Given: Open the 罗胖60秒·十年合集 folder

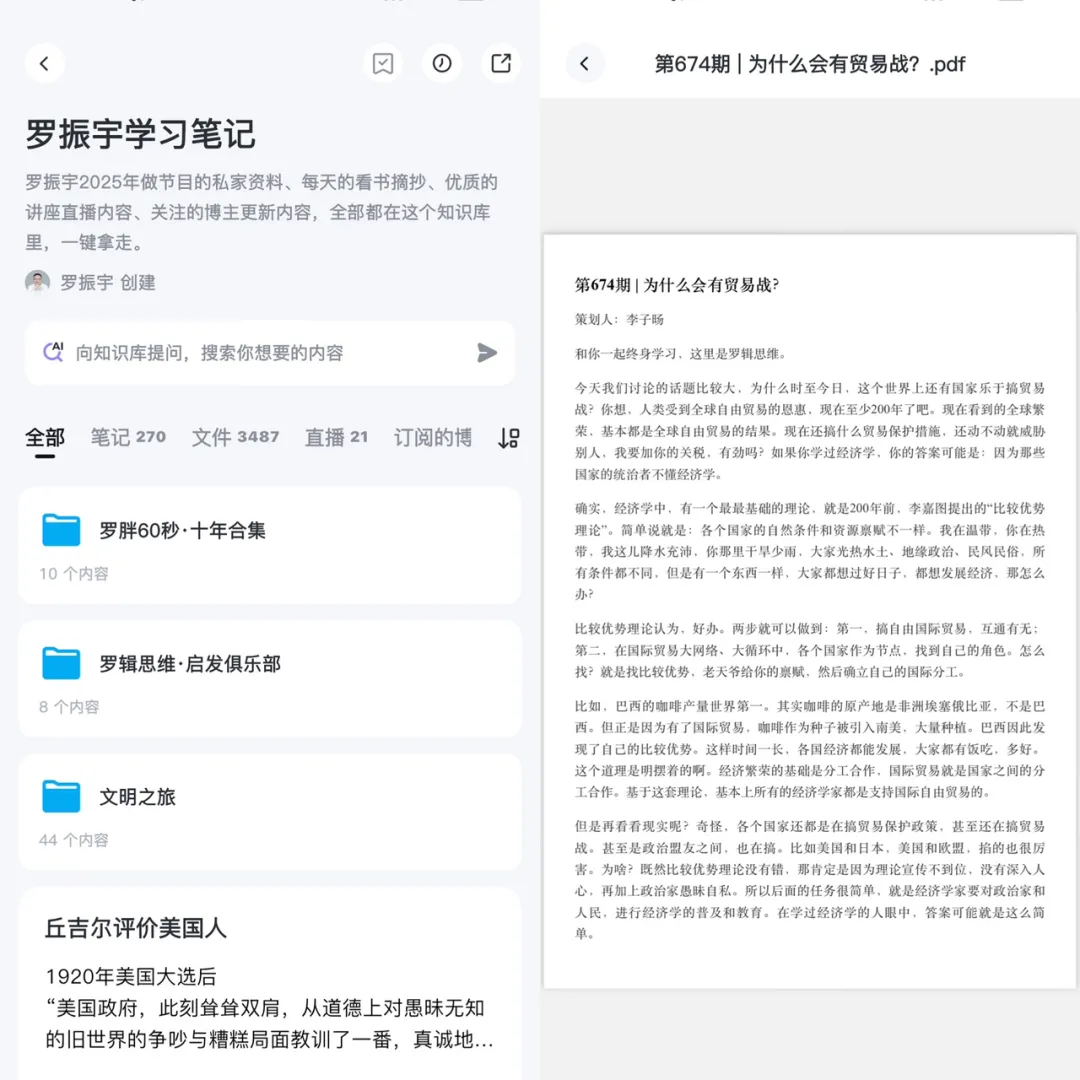Looking at the screenshot, I should coord(270,545).
